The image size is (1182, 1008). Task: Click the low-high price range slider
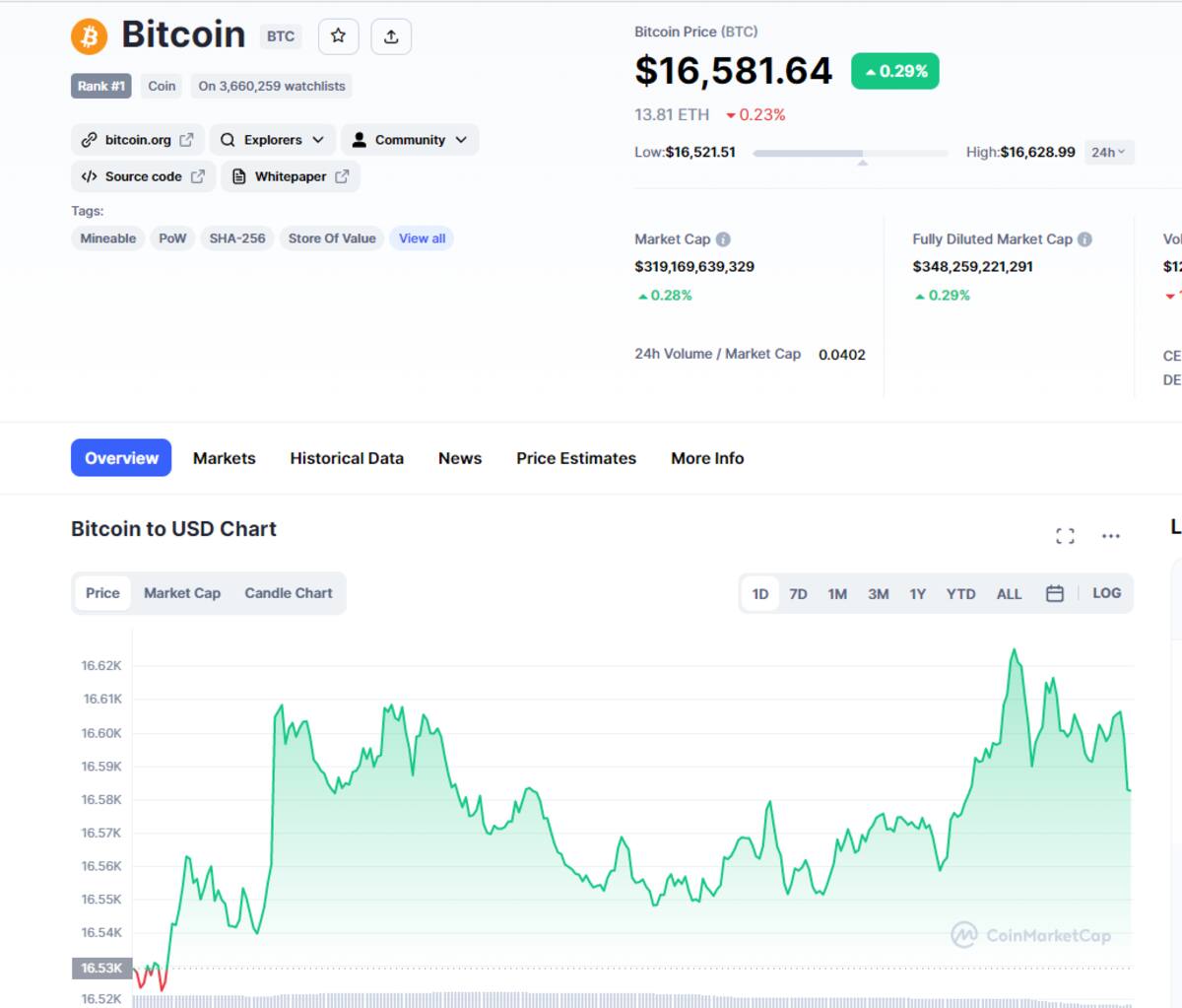coord(850,154)
